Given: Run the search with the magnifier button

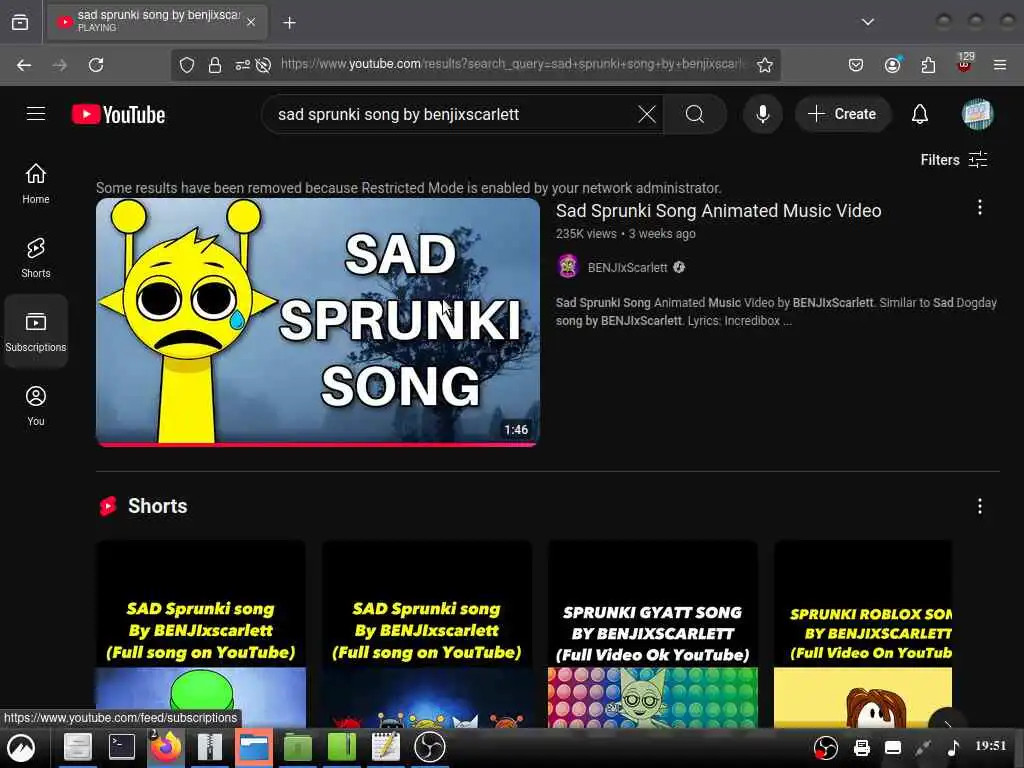Looking at the screenshot, I should point(695,114).
